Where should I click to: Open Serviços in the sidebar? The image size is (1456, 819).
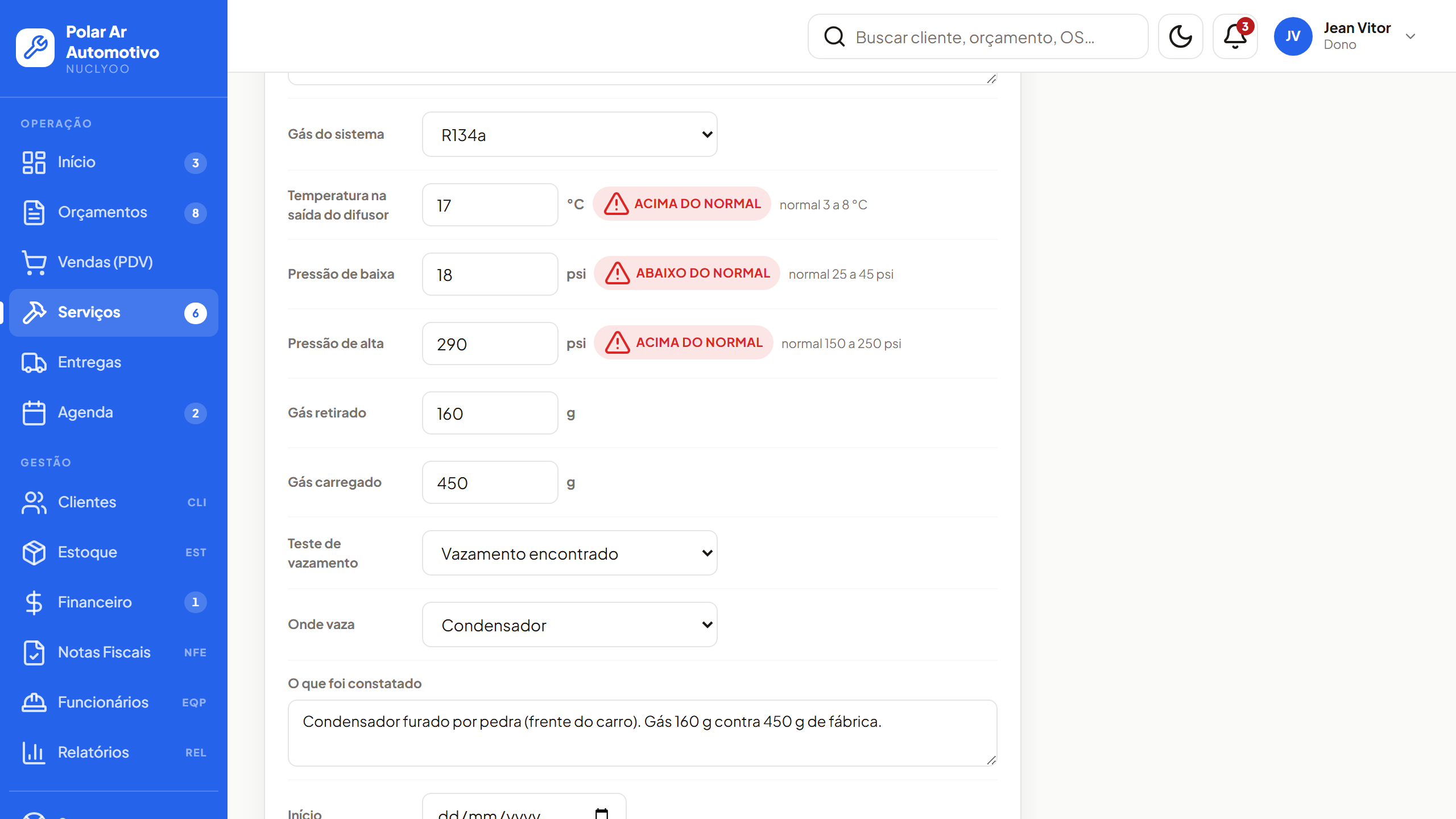pyautogui.click(x=114, y=312)
